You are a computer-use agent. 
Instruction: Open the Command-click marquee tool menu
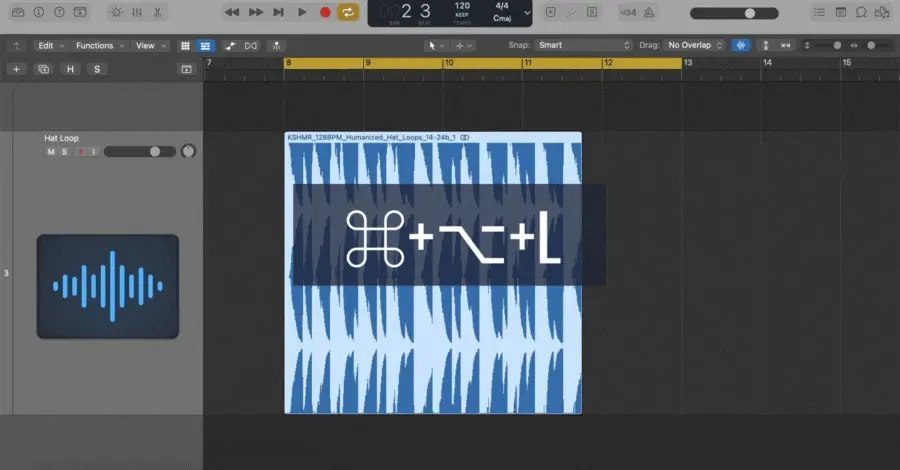(x=463, y=45)
